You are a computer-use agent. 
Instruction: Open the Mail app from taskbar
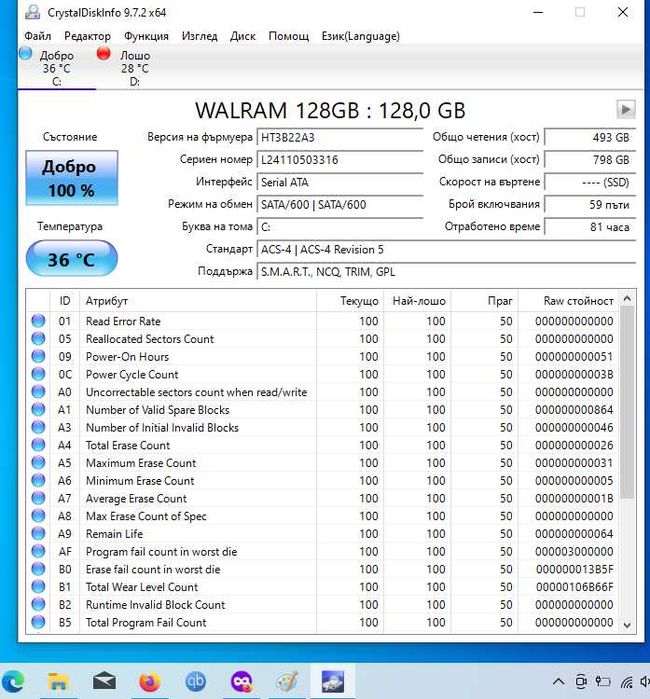click(x=104, y=682)
